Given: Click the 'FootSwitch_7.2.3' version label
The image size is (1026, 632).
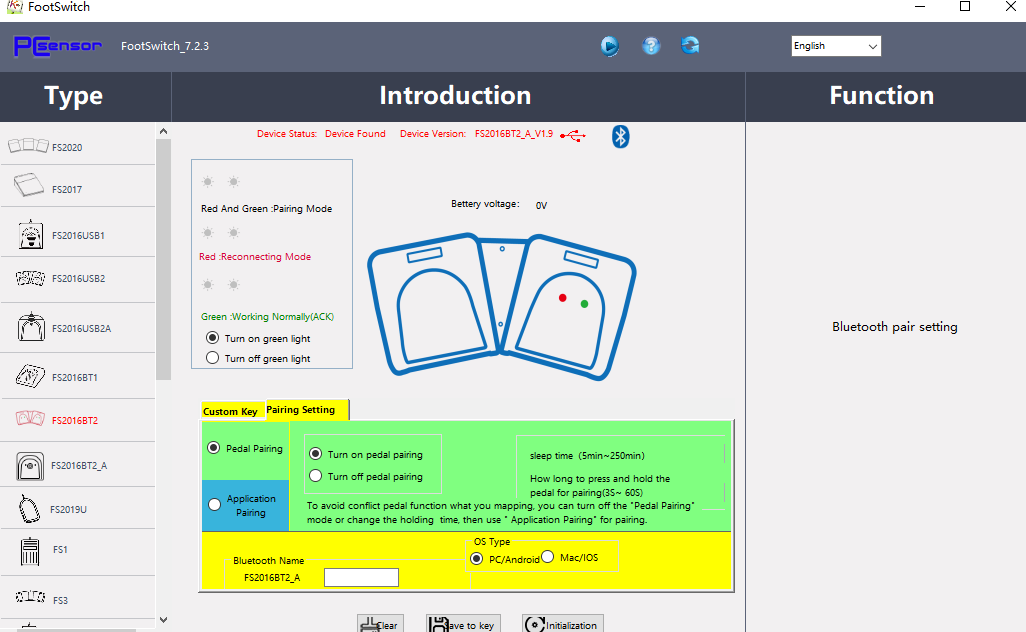Looking at the screenshot, I should coord(165,46).
